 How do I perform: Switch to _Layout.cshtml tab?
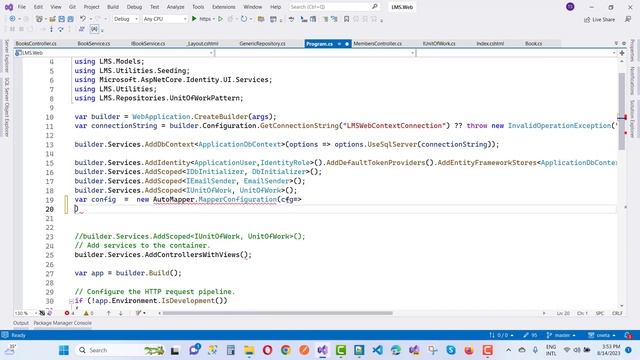point(202,43)
